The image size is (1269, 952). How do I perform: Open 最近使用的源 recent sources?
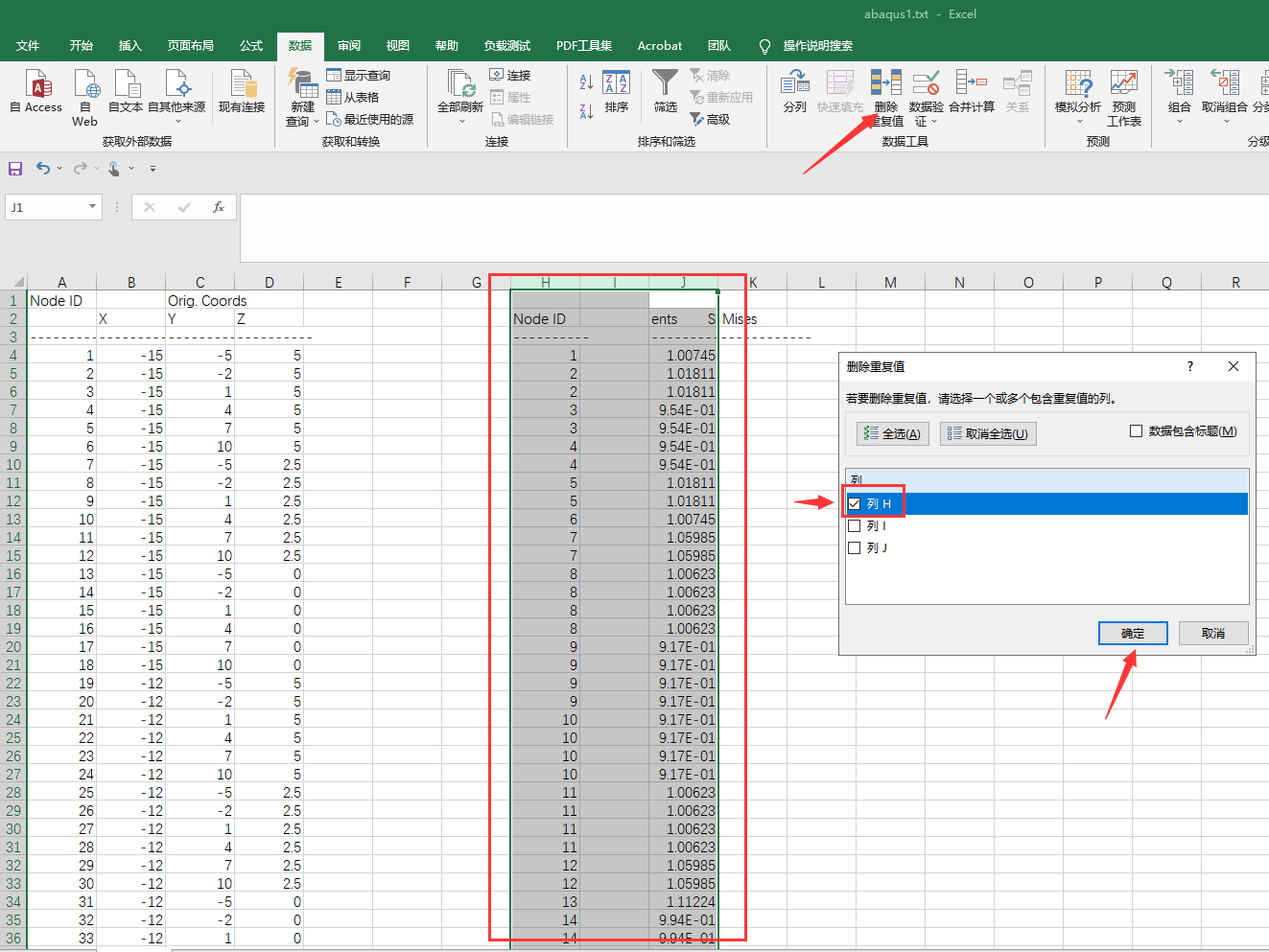(x=369, y=119)
